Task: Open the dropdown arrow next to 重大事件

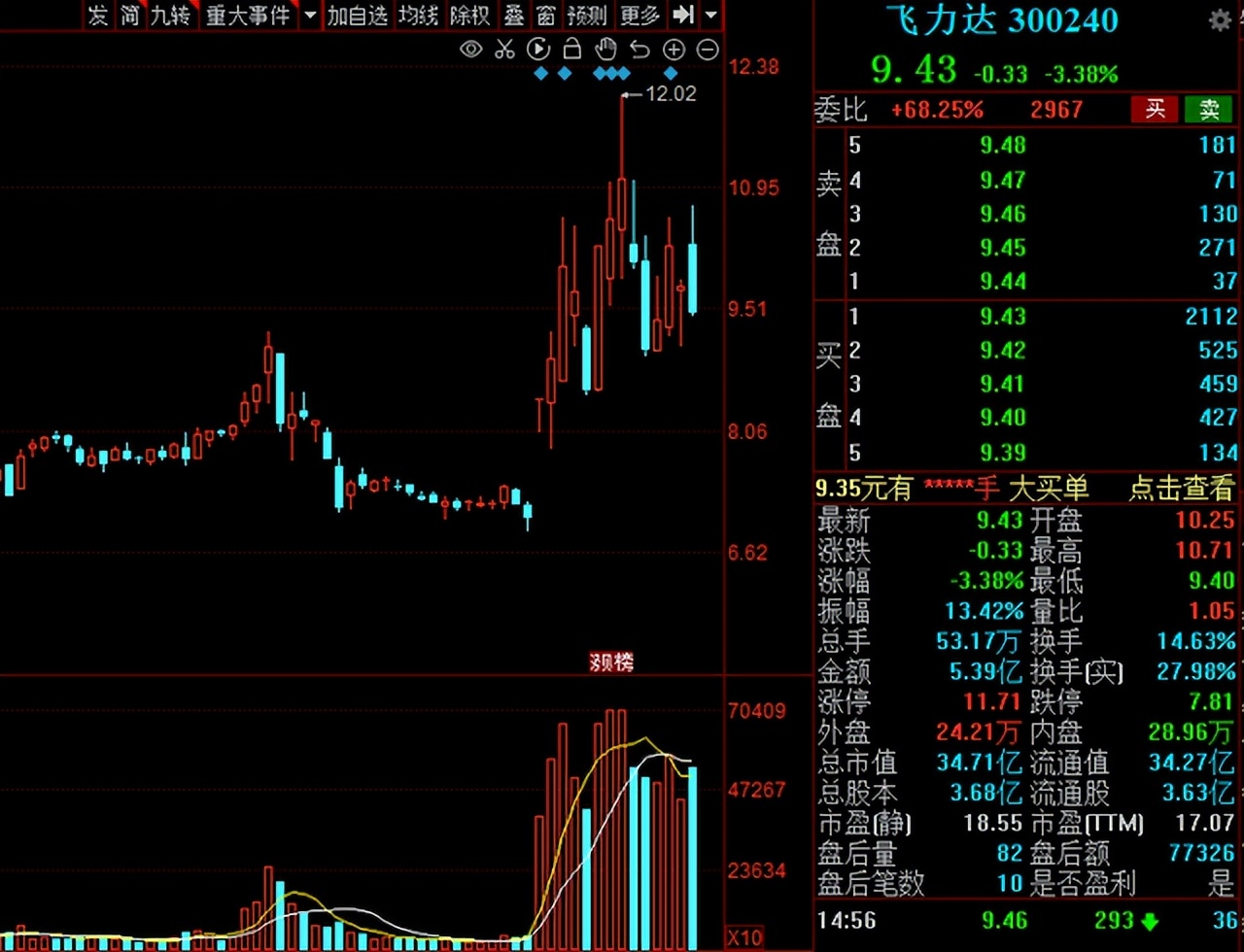Action: click(x=309, y=16)
